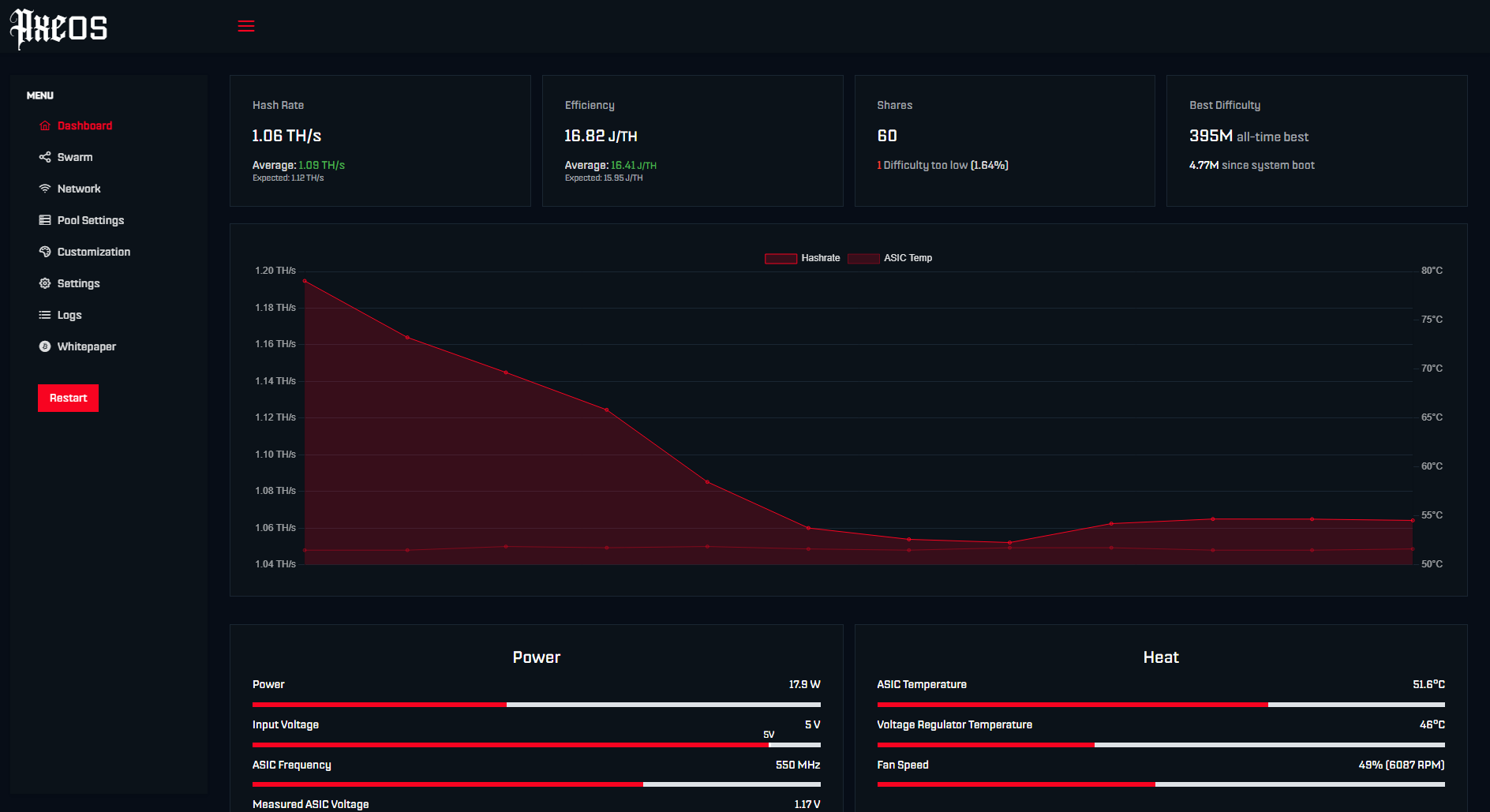Click the Customization palette icon

tap(45, 252)
